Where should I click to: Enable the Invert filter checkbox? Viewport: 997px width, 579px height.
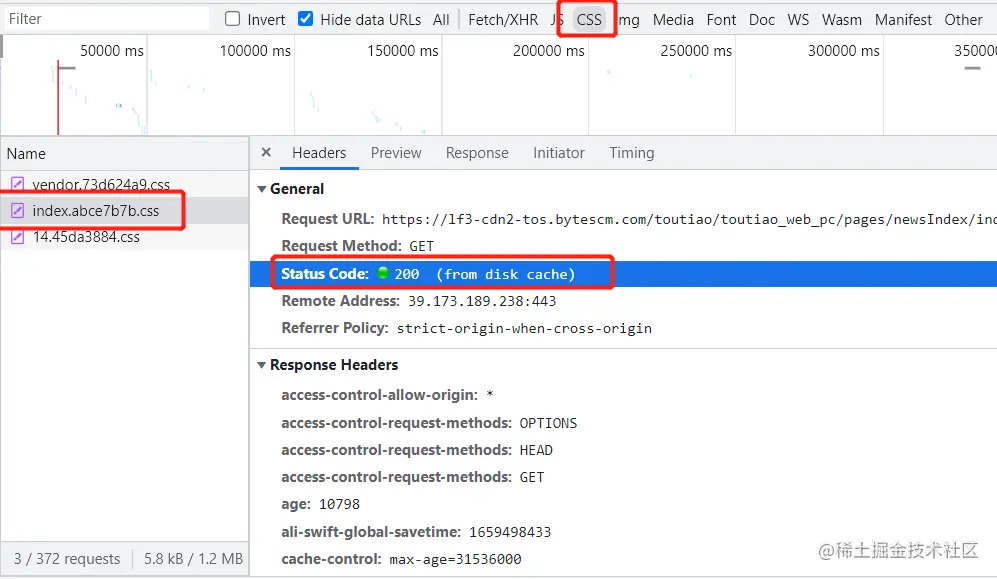[x=233, y=19]
